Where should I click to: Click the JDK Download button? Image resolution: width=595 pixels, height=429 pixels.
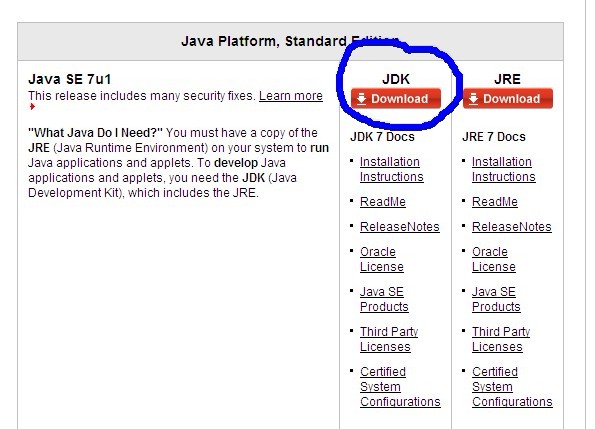coord(396,99)
